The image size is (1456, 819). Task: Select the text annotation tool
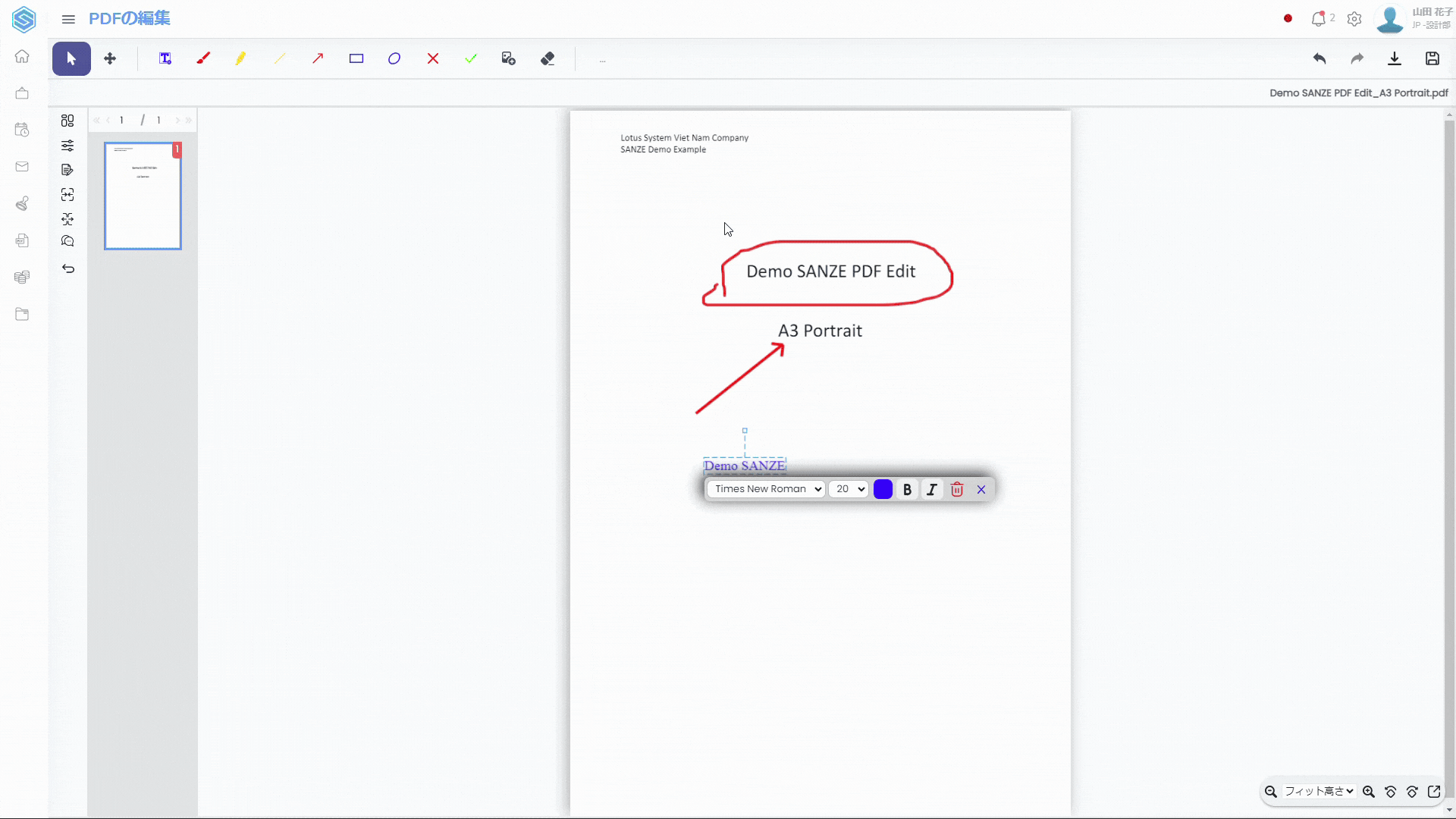tap(165, 58)
